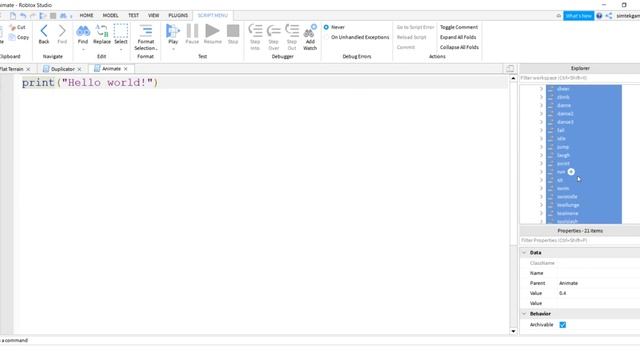Click the share icon near What's New

(x=609, y=16)
